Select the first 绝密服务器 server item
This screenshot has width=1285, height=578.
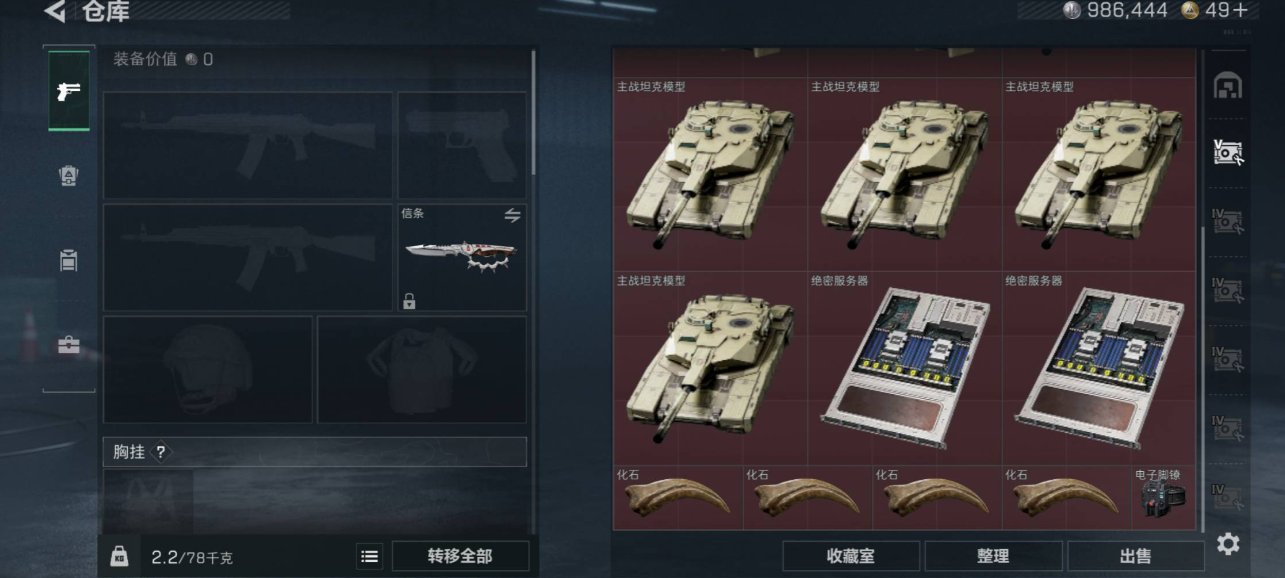pos(903,368)
